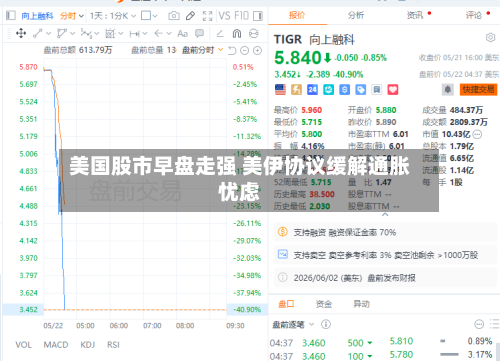Toggle the drawing pencil tool
Viewport: 500px width, 361px height.
190,16
